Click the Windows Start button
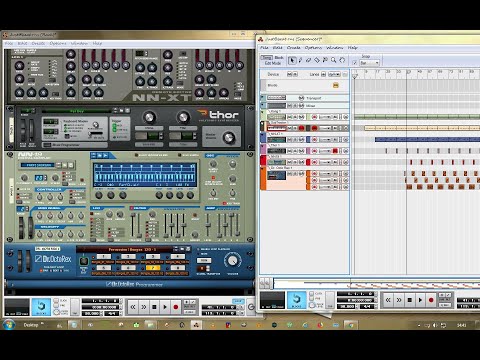 [x=9, y=324]
